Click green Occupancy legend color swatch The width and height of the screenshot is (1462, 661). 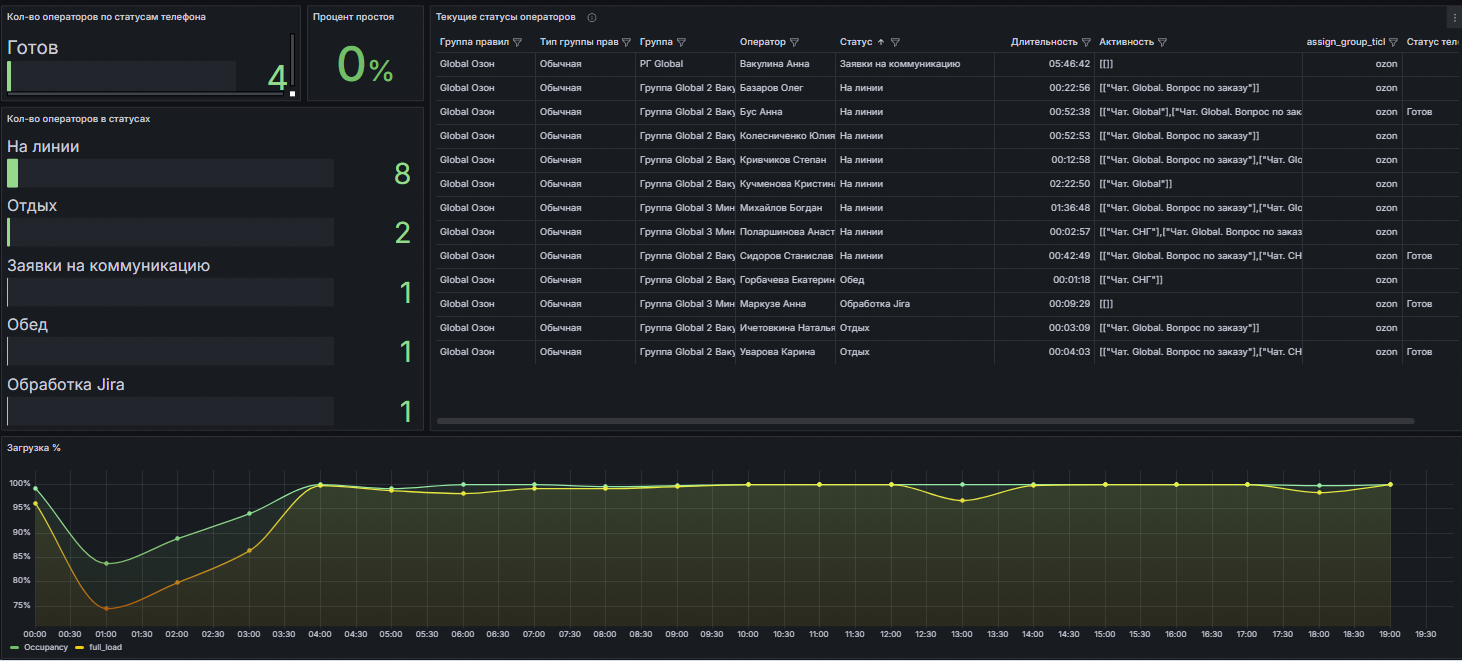coord(14,648)
